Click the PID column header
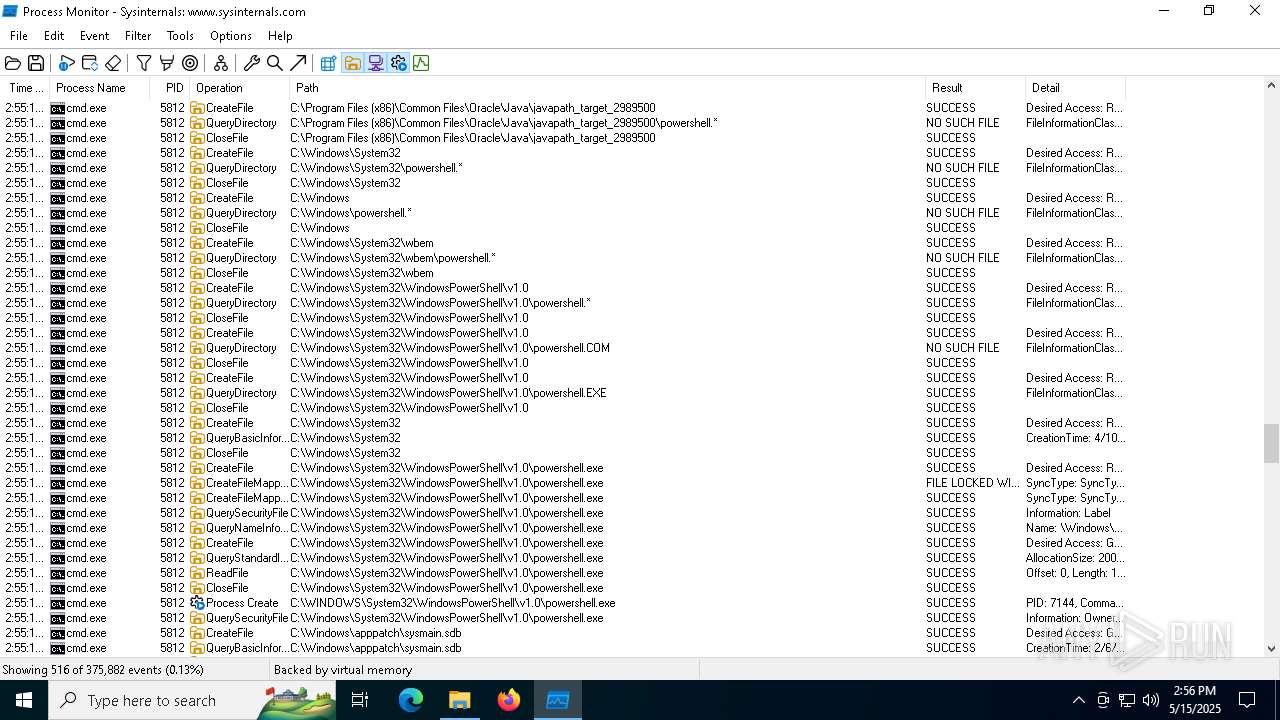Image resolution: width=1280 pixels, height=720 pixels. 171,88
